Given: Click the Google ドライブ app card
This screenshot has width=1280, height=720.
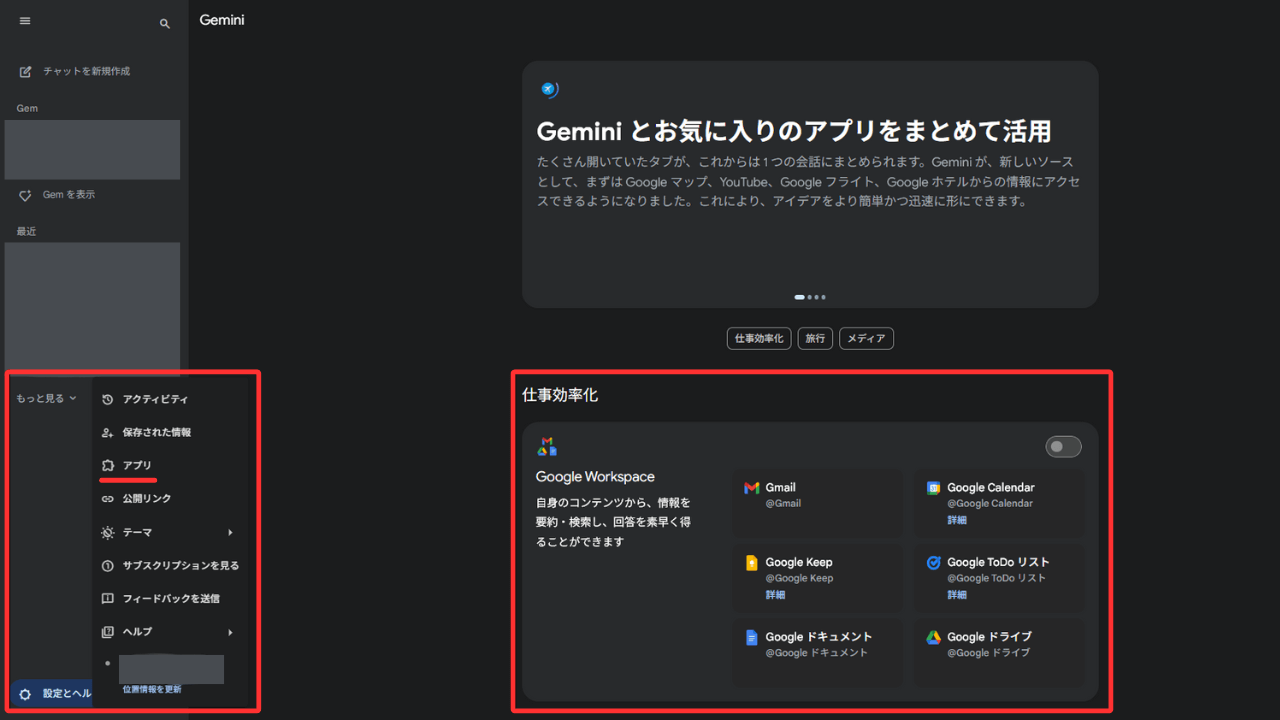Looking at the screenshot, I should pyautogui.click(x=1000, y=652).
